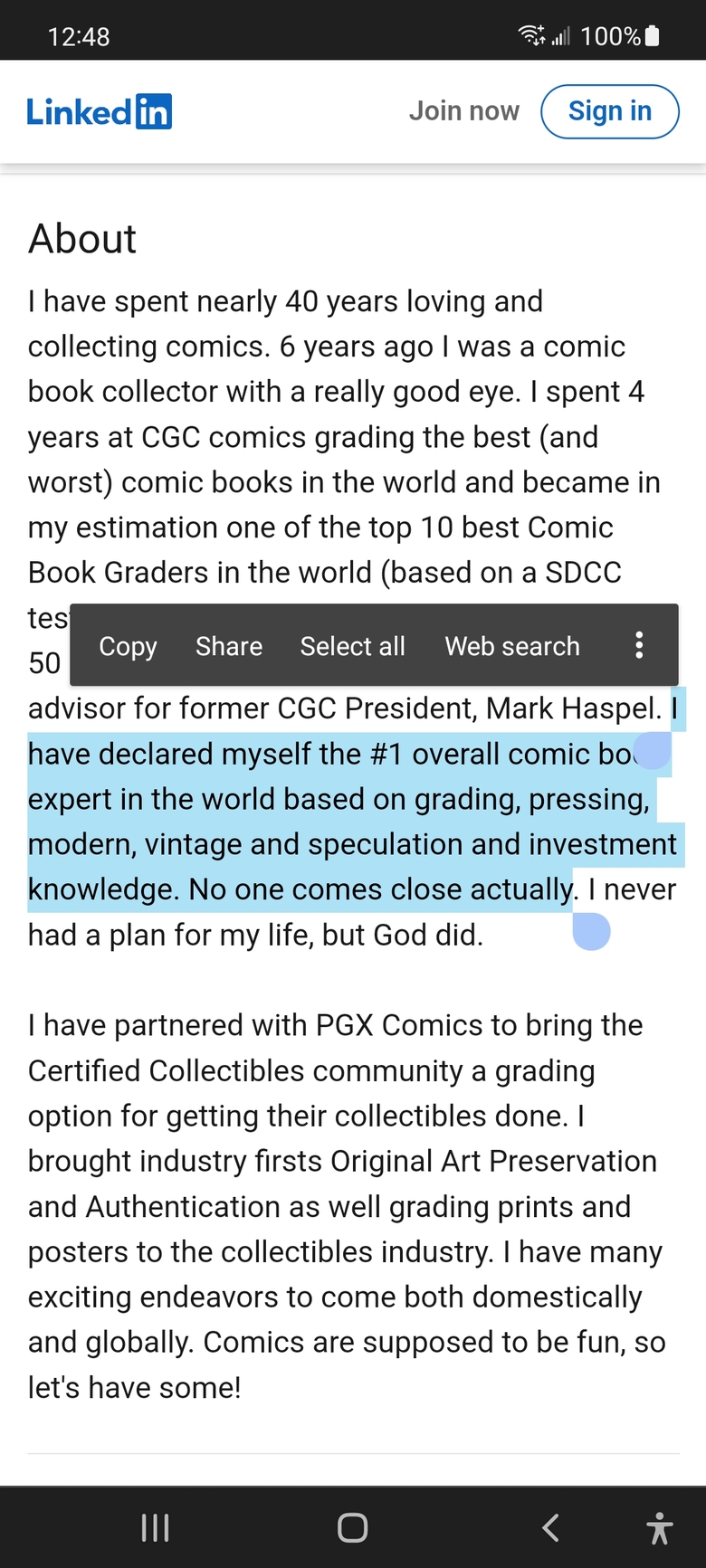The image size is (706, 1568).
Task: Tap the PGX Comics paragraph
Action: coord(348,1206)
